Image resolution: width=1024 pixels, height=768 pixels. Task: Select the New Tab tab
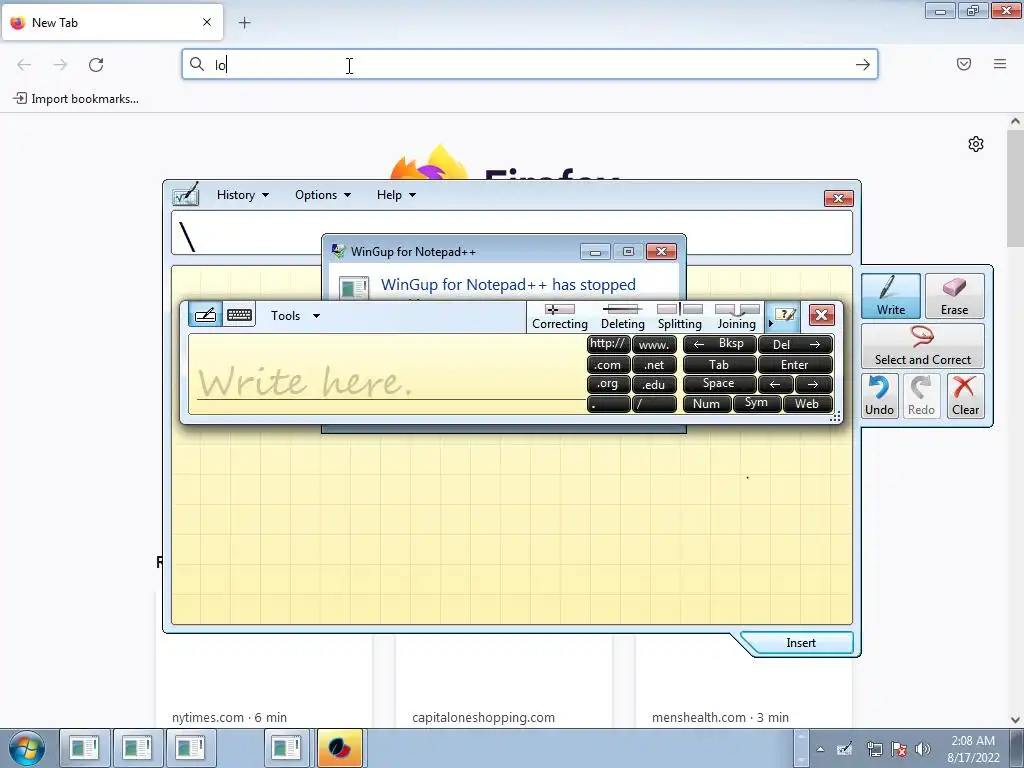(x=112, y=23)
